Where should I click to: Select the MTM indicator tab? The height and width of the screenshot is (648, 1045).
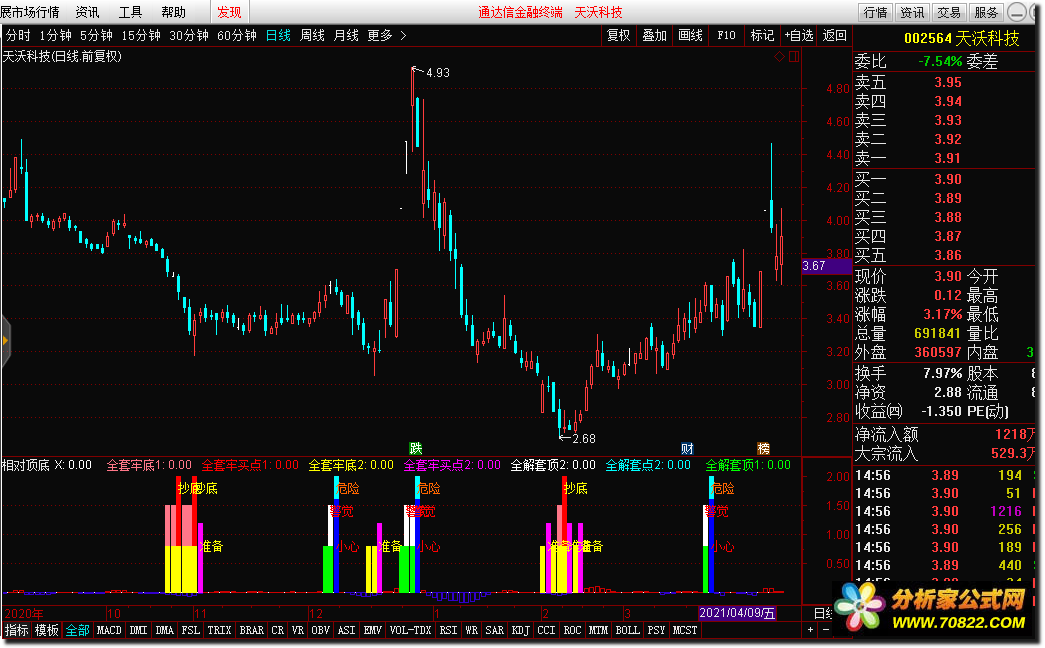click(x=598, y=630)
